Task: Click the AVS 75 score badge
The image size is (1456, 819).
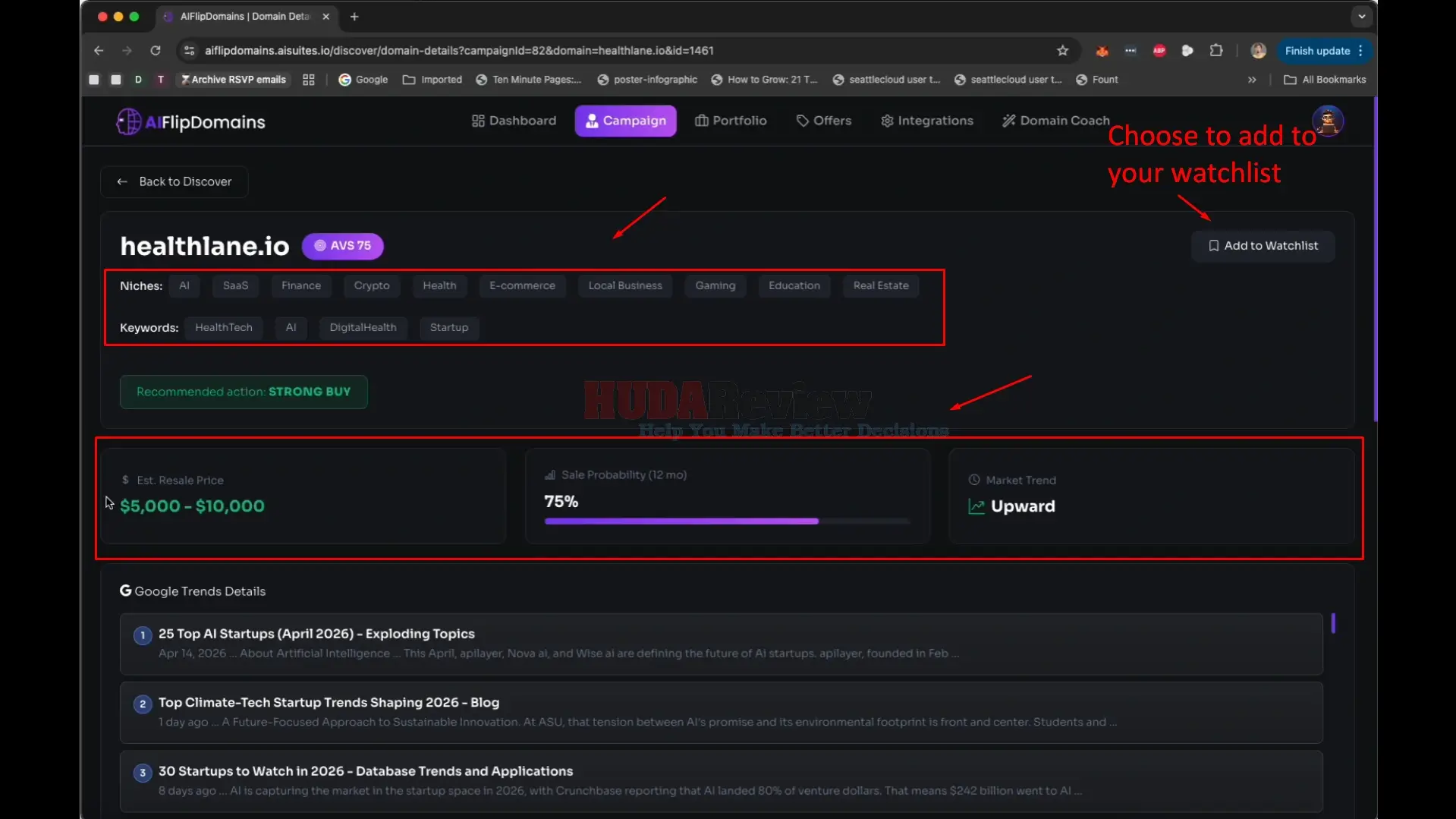Action: (343, 246)
